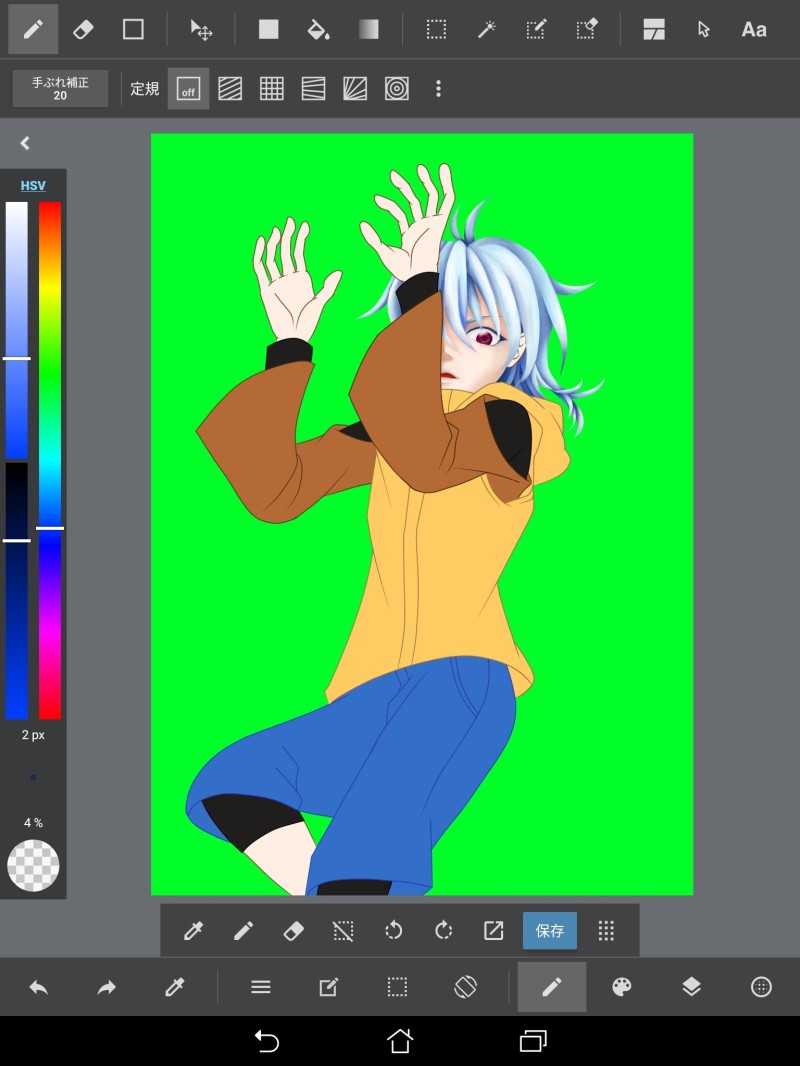Screen dimensions: 800x1066
Task: Adjust the brightness value slider bar
Action: coord(16,591)
